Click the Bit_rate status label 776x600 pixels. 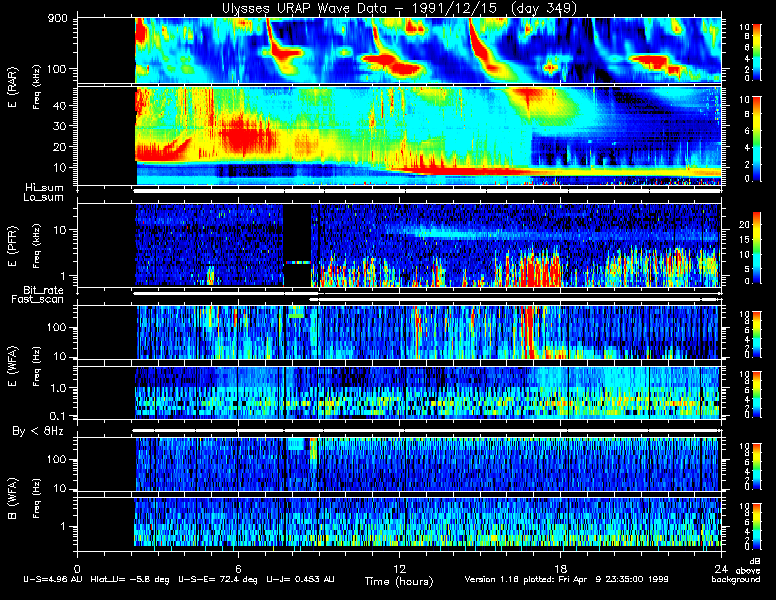[x=44, y=290]
